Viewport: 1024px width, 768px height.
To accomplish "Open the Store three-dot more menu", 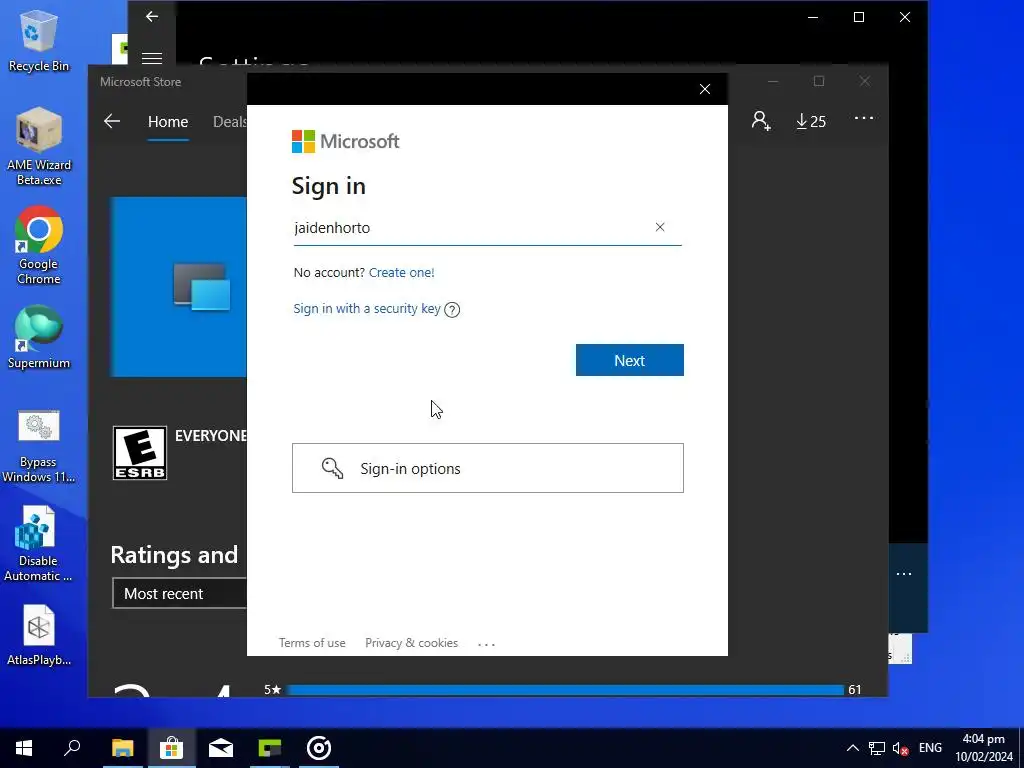I will [864, 118].
